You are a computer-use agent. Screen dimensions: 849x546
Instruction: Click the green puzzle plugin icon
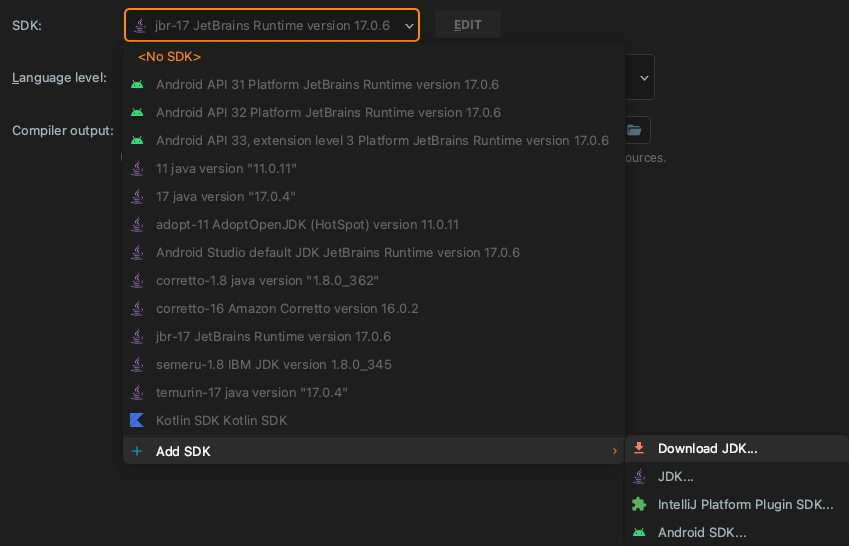[639, 504]
